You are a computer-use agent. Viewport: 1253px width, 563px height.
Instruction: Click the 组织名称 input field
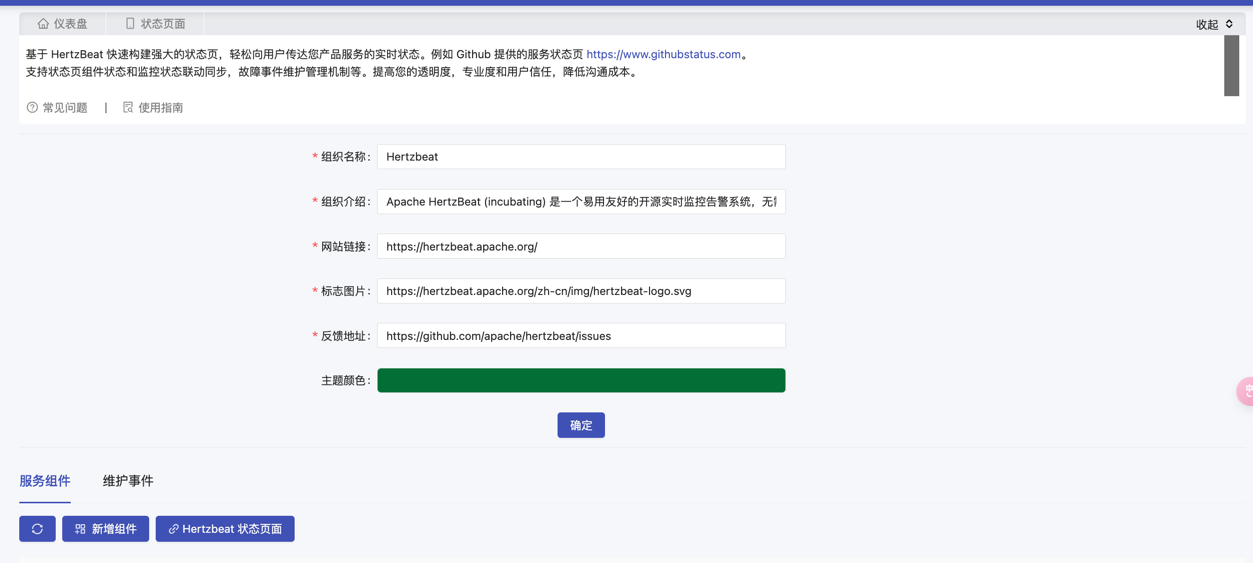(581, 157)
